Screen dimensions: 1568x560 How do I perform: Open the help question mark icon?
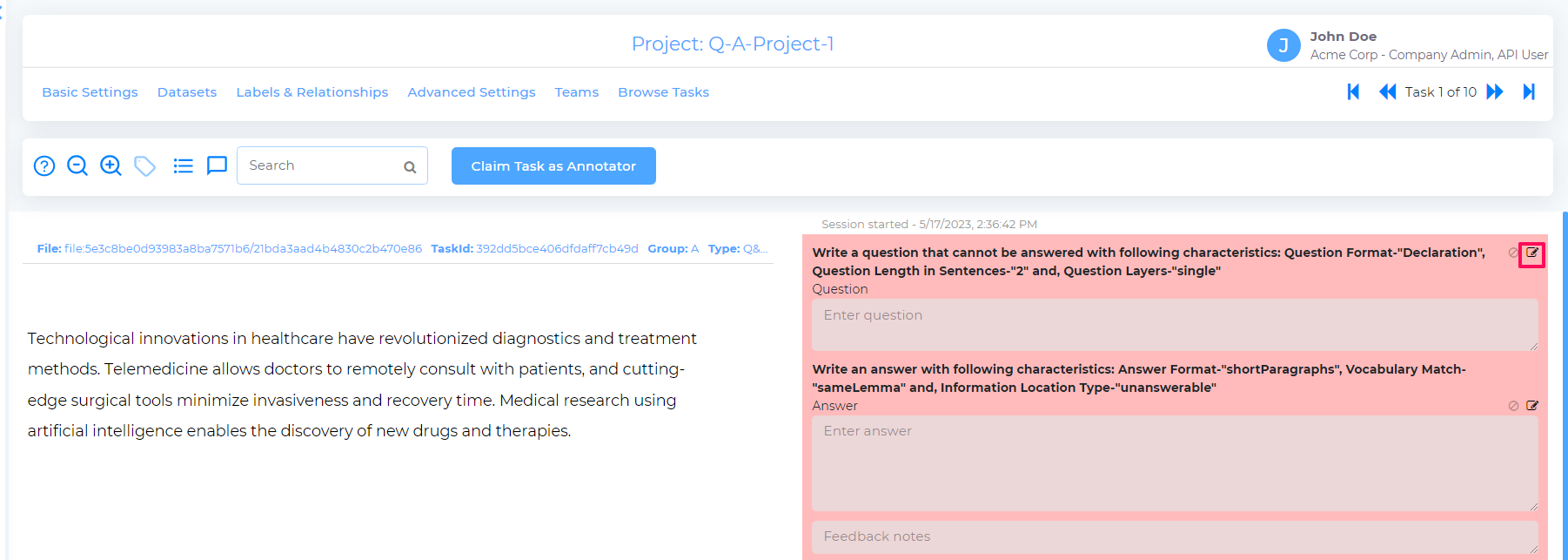pos(44,165)
